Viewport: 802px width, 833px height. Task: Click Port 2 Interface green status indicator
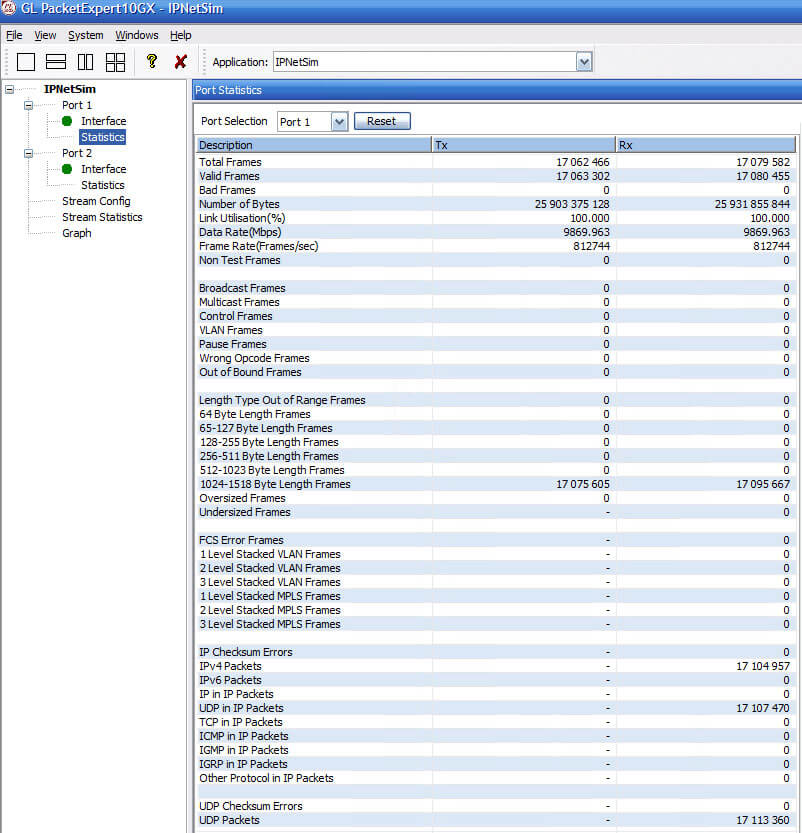click(x=67, y=169)
